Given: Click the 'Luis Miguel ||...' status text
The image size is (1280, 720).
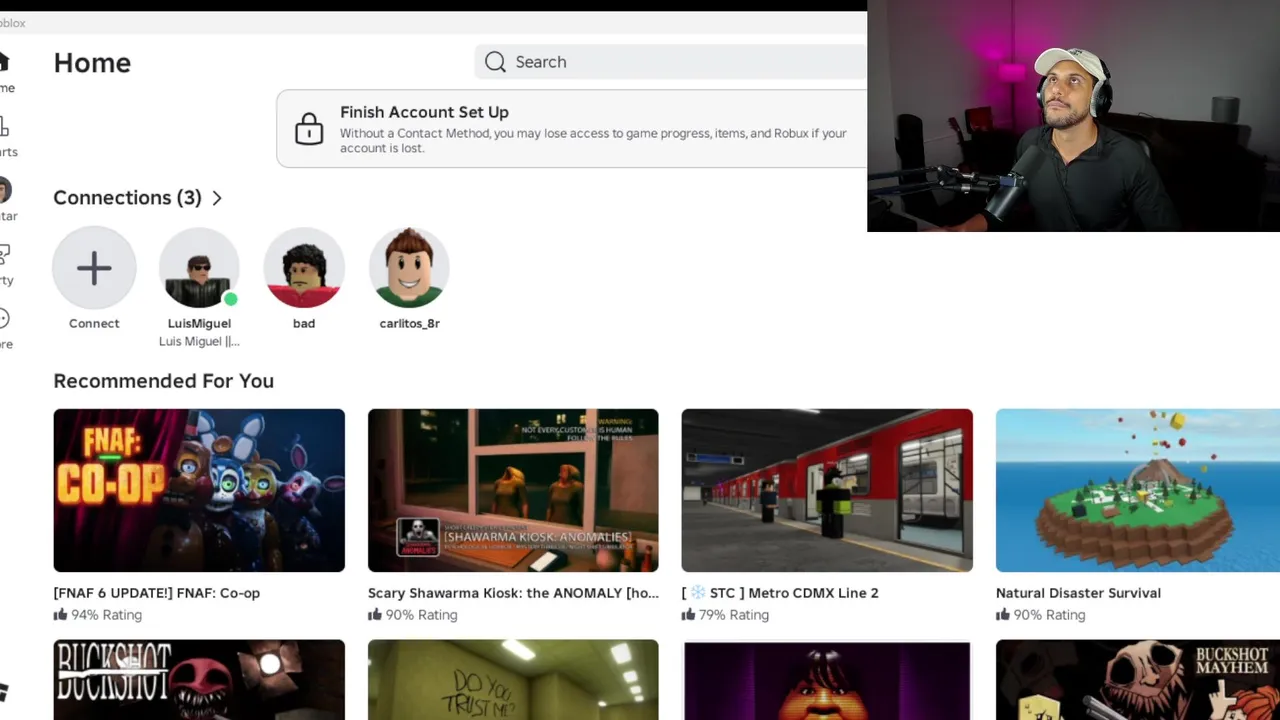Looking at the screenshot, I should (x=199, y=341).
